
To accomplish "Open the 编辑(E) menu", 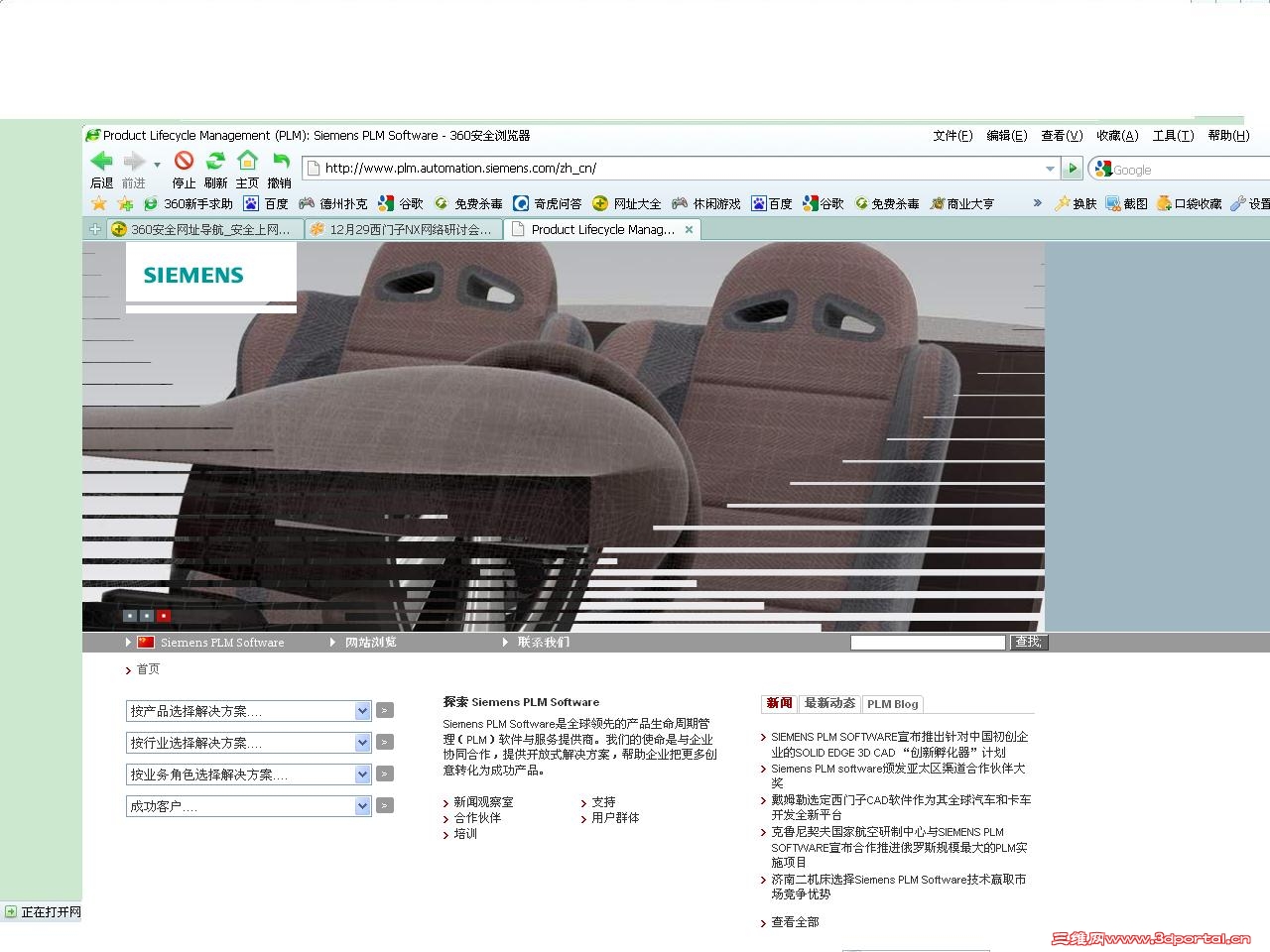I will (1006, 136).
